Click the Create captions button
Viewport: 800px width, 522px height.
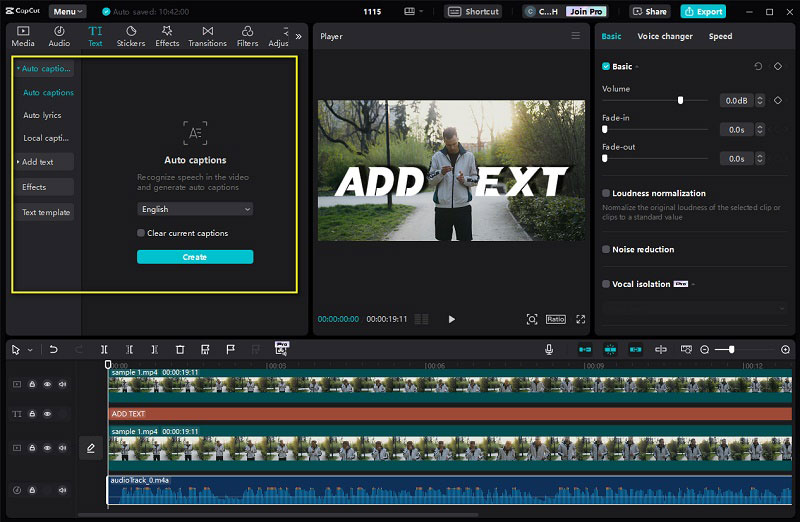(195, 257)
